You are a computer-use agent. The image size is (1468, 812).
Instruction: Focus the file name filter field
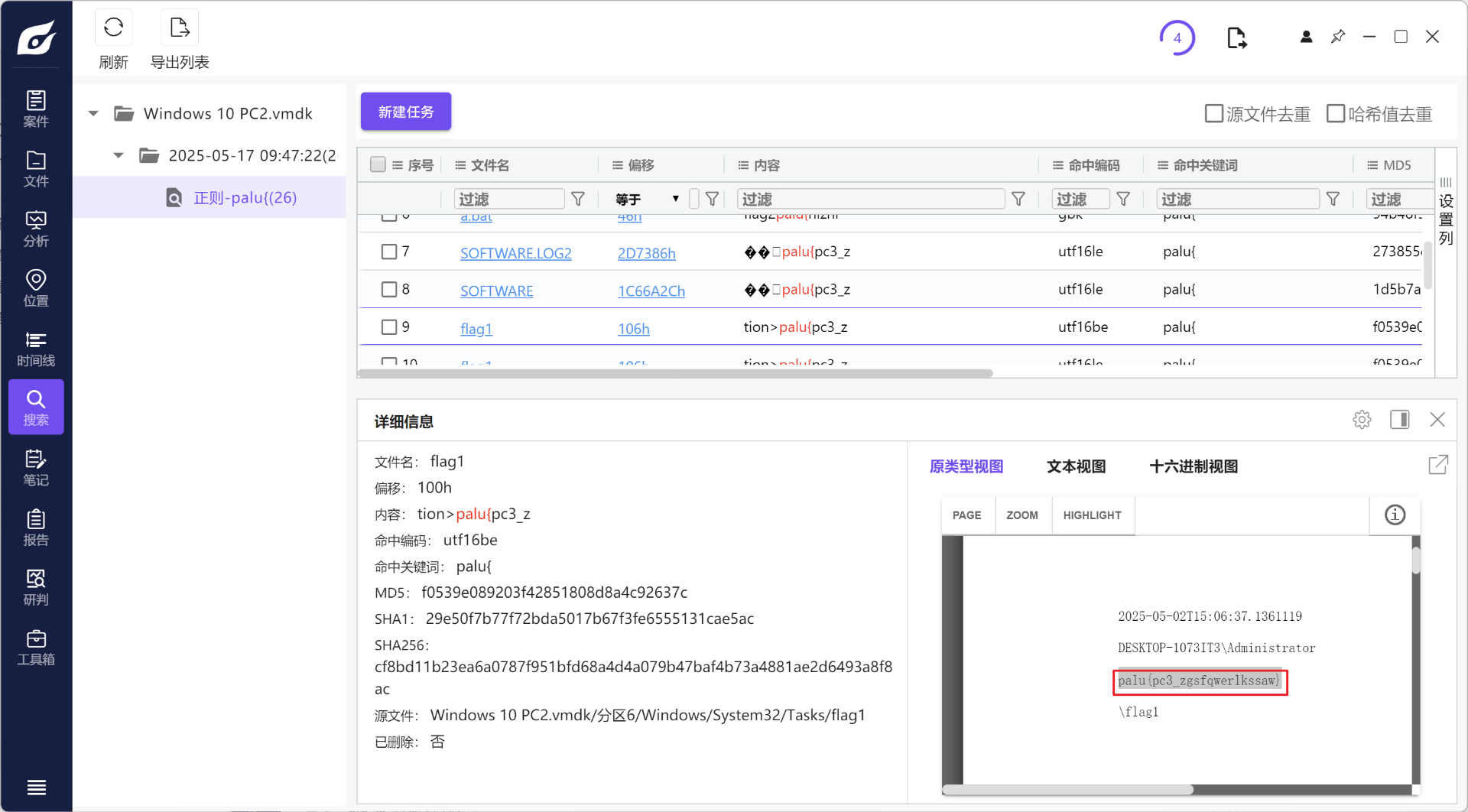click(x=509, y=199)
